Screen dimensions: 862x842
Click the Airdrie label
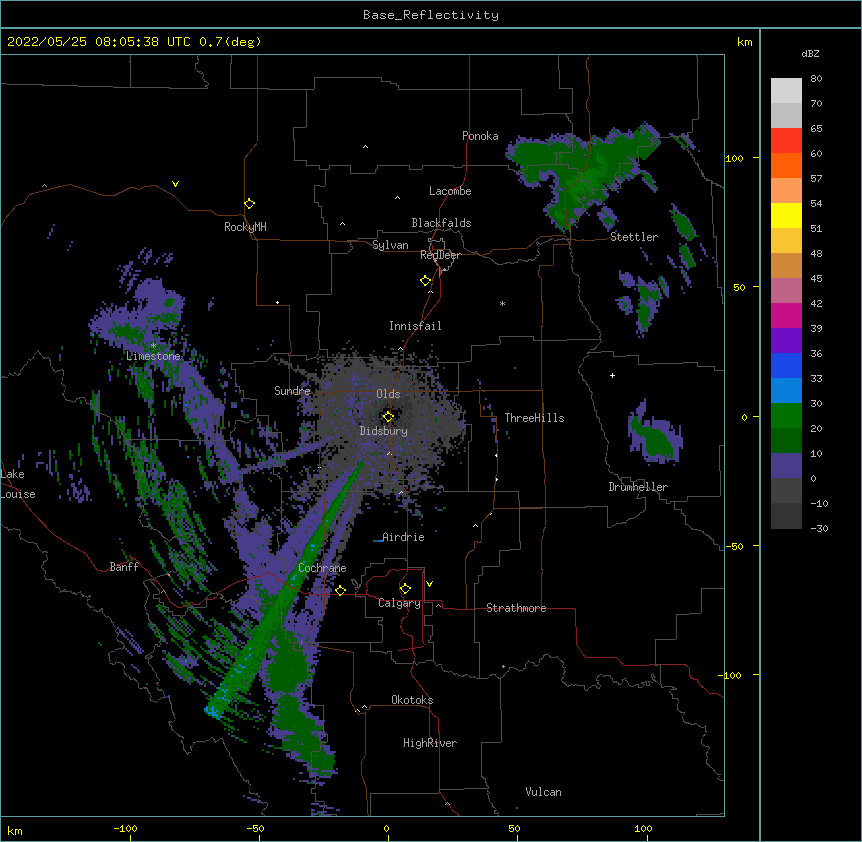(403, 537)
